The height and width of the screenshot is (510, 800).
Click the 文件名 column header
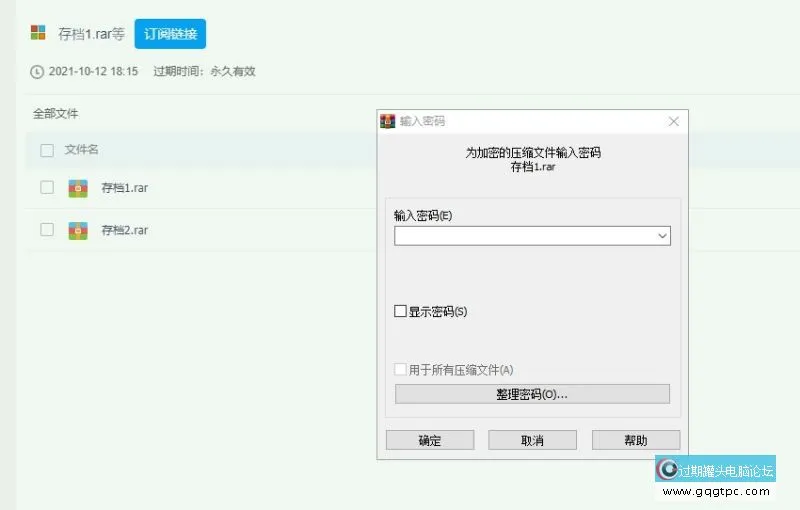(x=81, y=149)
